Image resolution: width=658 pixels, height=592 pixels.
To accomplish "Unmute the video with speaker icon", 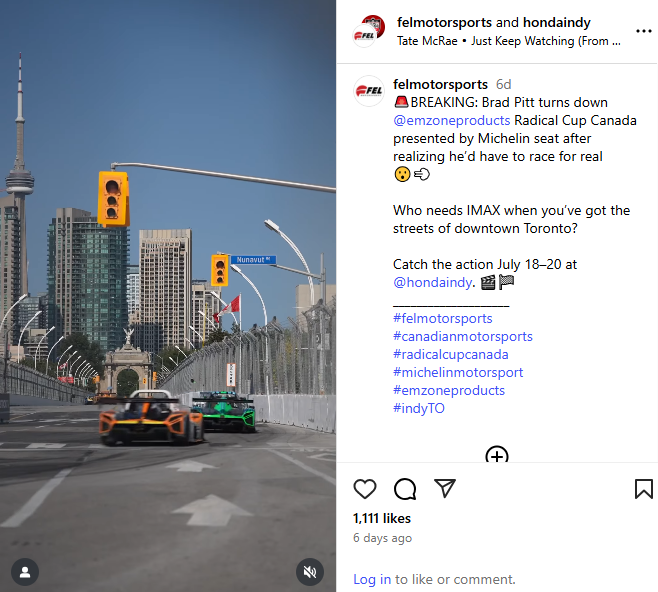I will pyautogui.click(x=310, y=572).
